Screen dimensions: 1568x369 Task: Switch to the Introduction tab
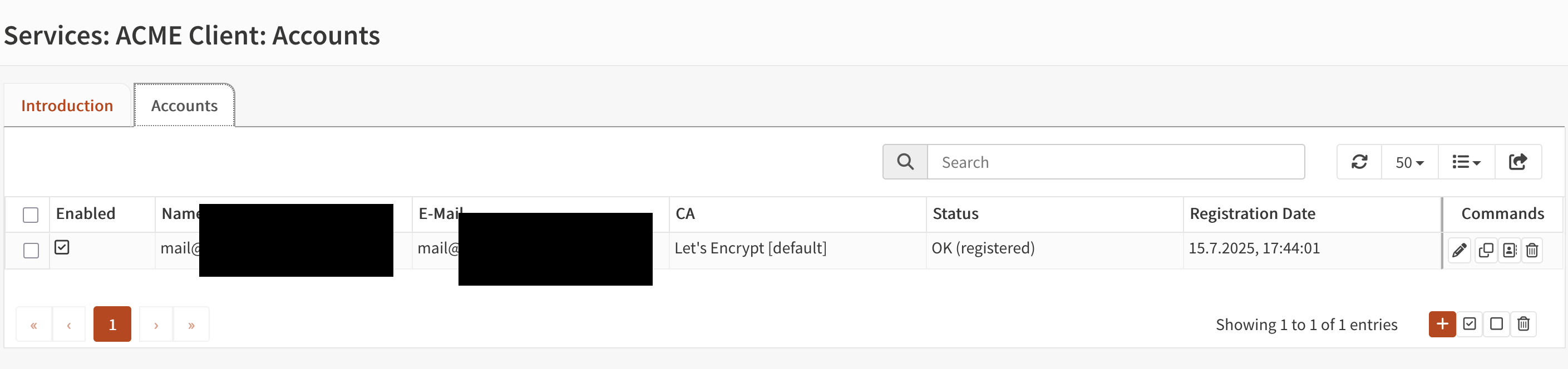click(x=67, y=106)
